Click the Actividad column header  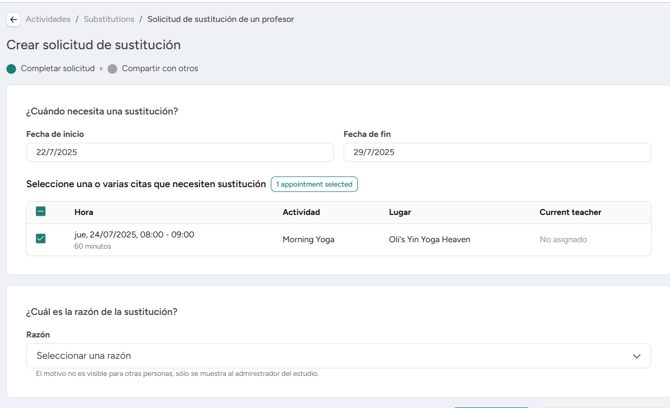[x=301, y=212]
